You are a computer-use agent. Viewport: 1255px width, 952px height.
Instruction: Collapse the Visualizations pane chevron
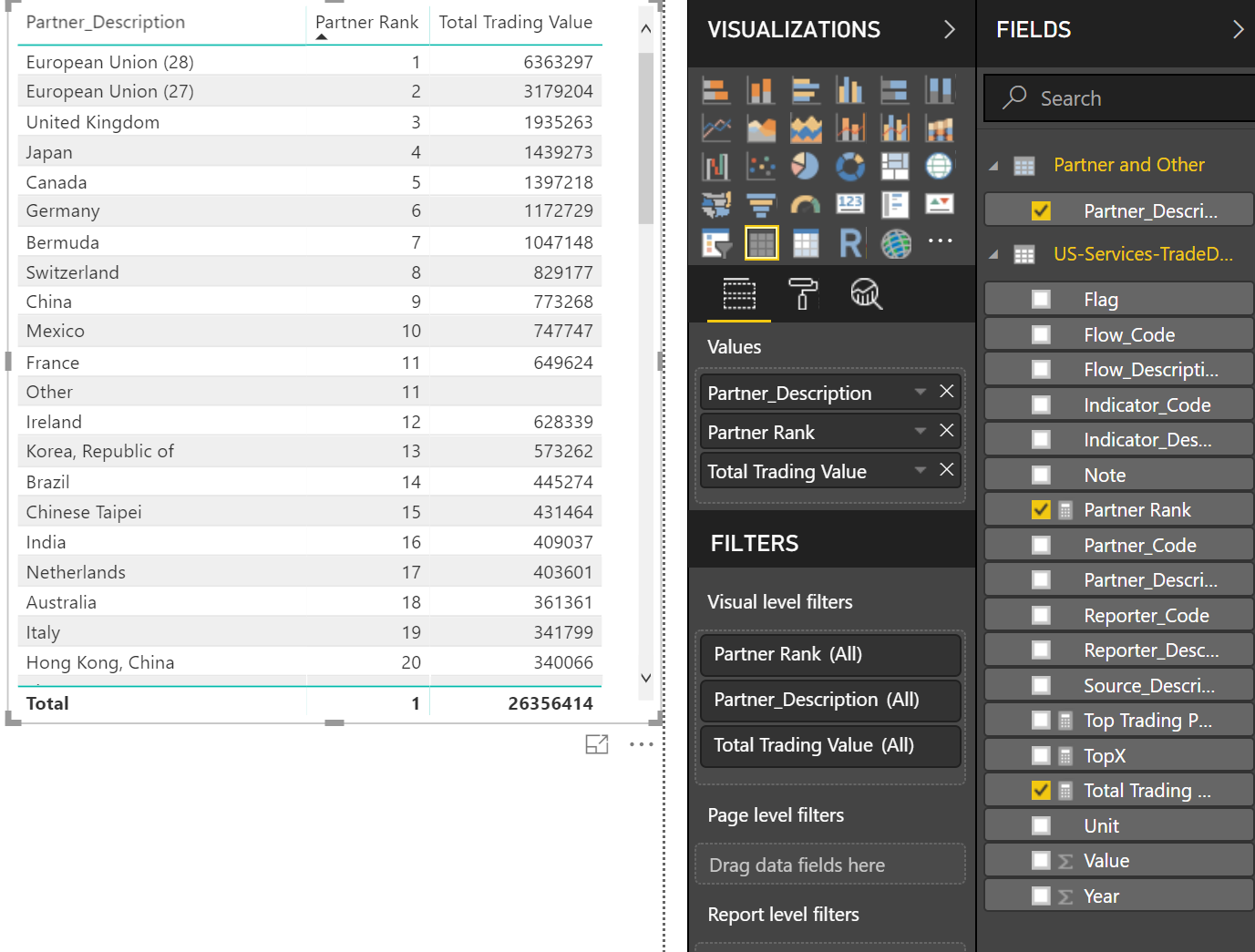[x=949, y=30]
